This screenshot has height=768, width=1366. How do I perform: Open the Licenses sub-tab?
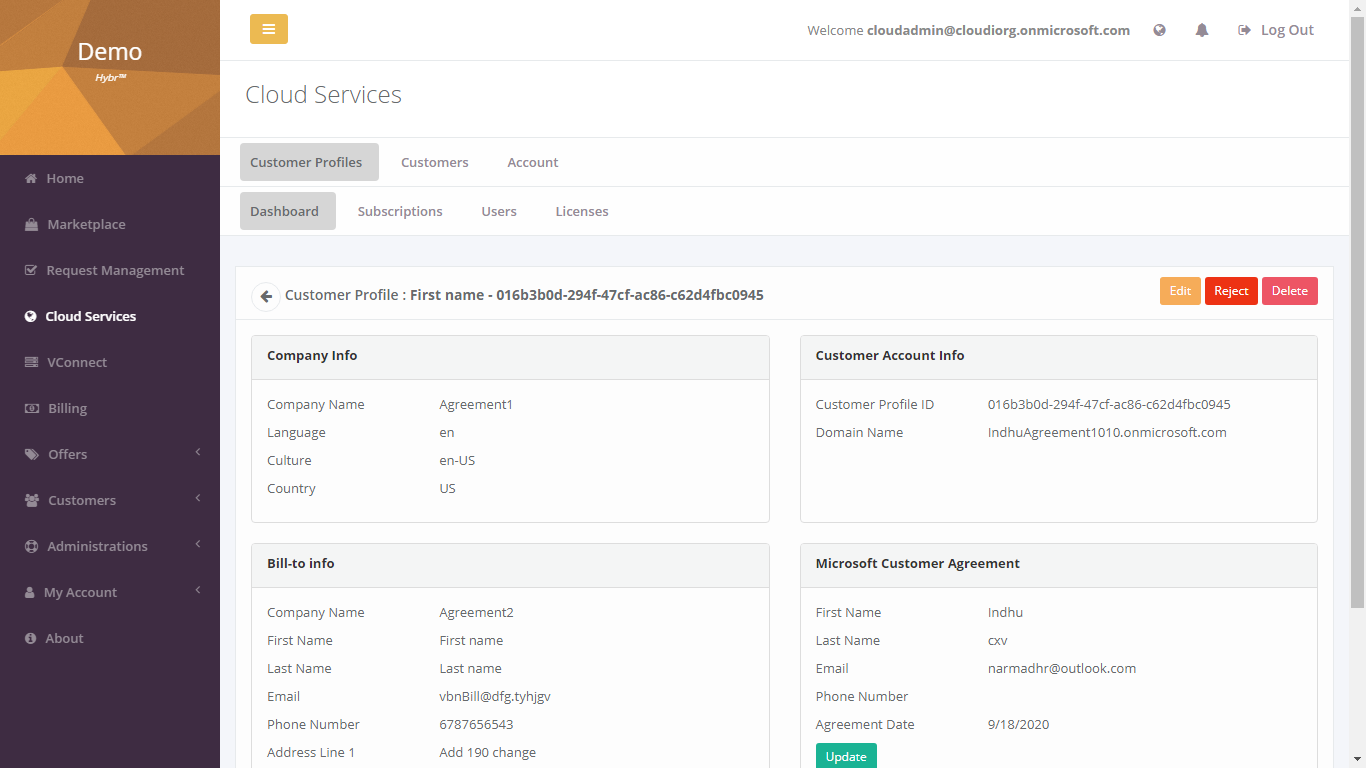pyautogui.click(x=582, y=211)
